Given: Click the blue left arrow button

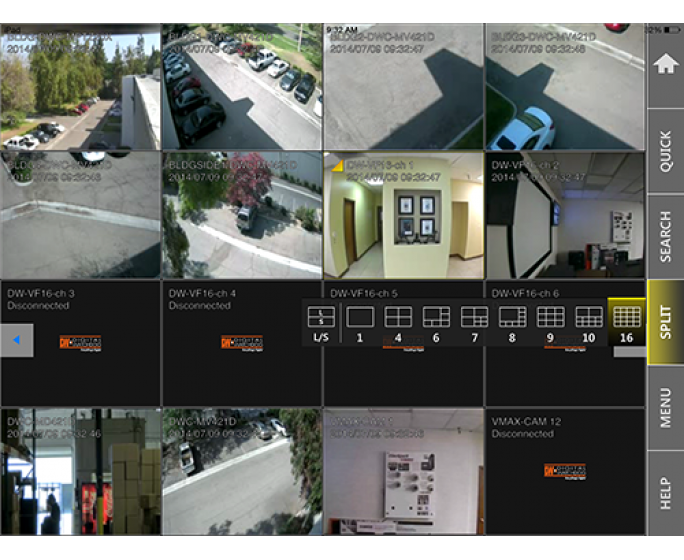Looking at the screenshot, I should tap(17, 340).
